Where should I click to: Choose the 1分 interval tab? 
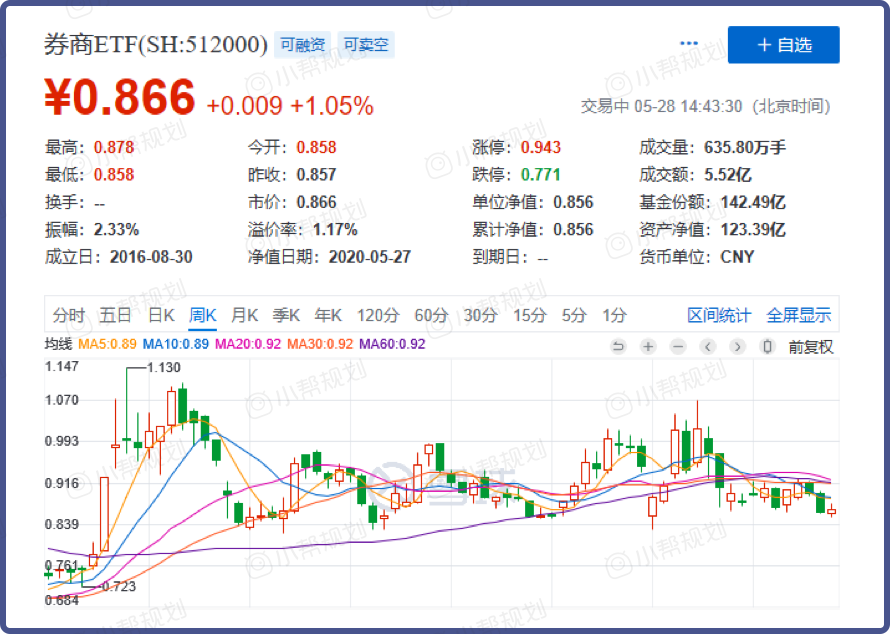click(614, 315)
